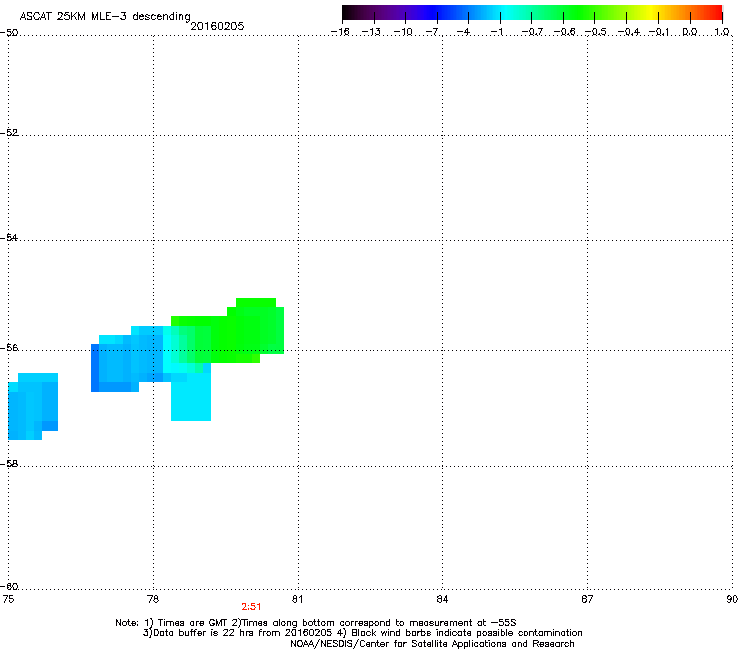Click the 75 longitude axis label

tap(8, 599)
